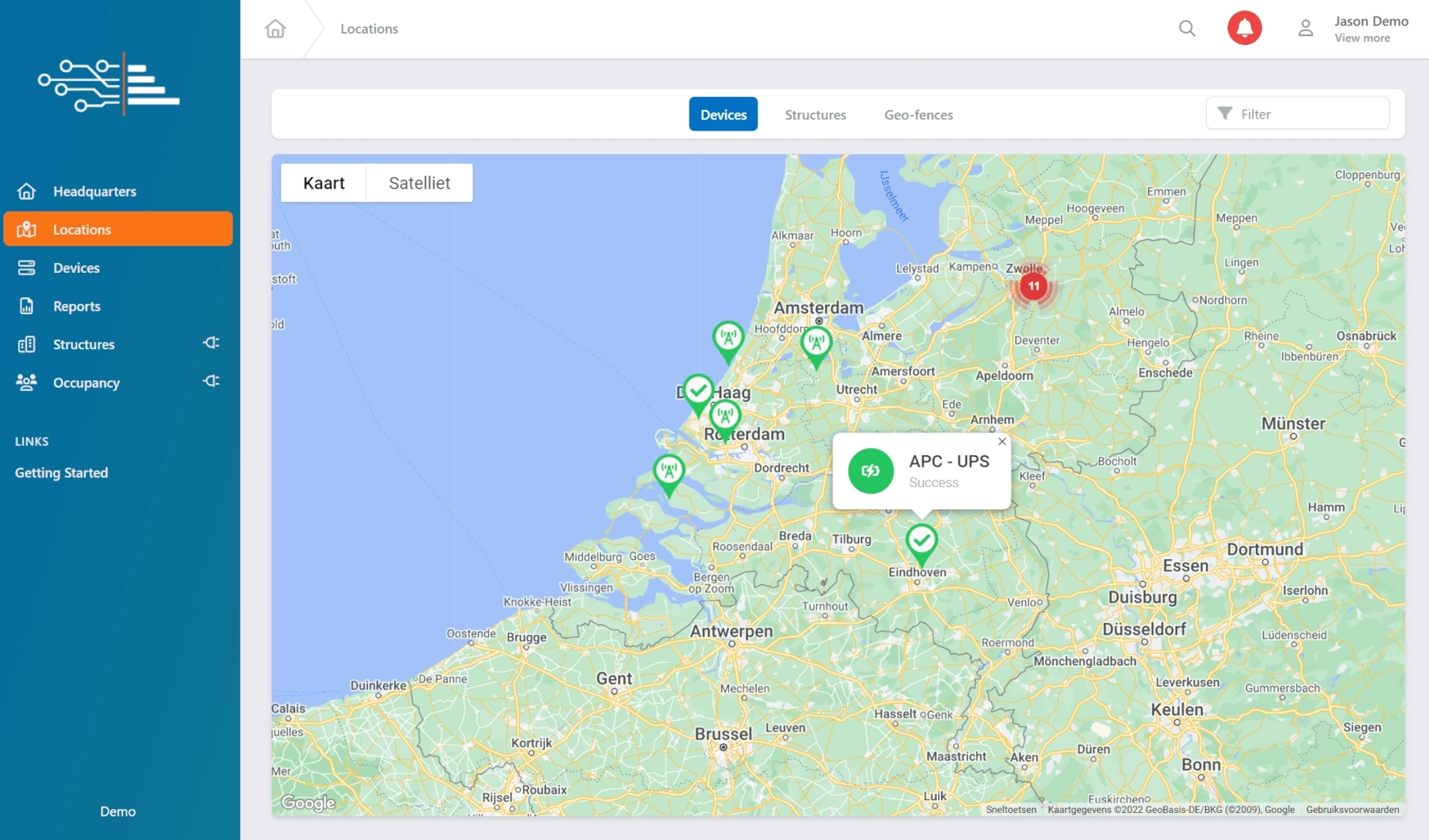Click the APC - UPS power icon
This screenshot has height=840, width=1429.
[870, 471]
